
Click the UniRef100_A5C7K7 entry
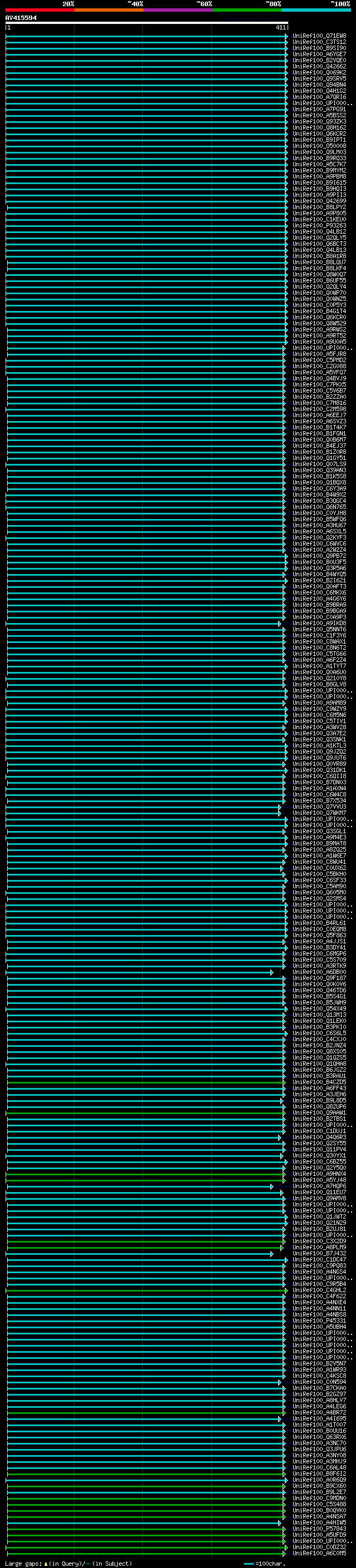319,164
